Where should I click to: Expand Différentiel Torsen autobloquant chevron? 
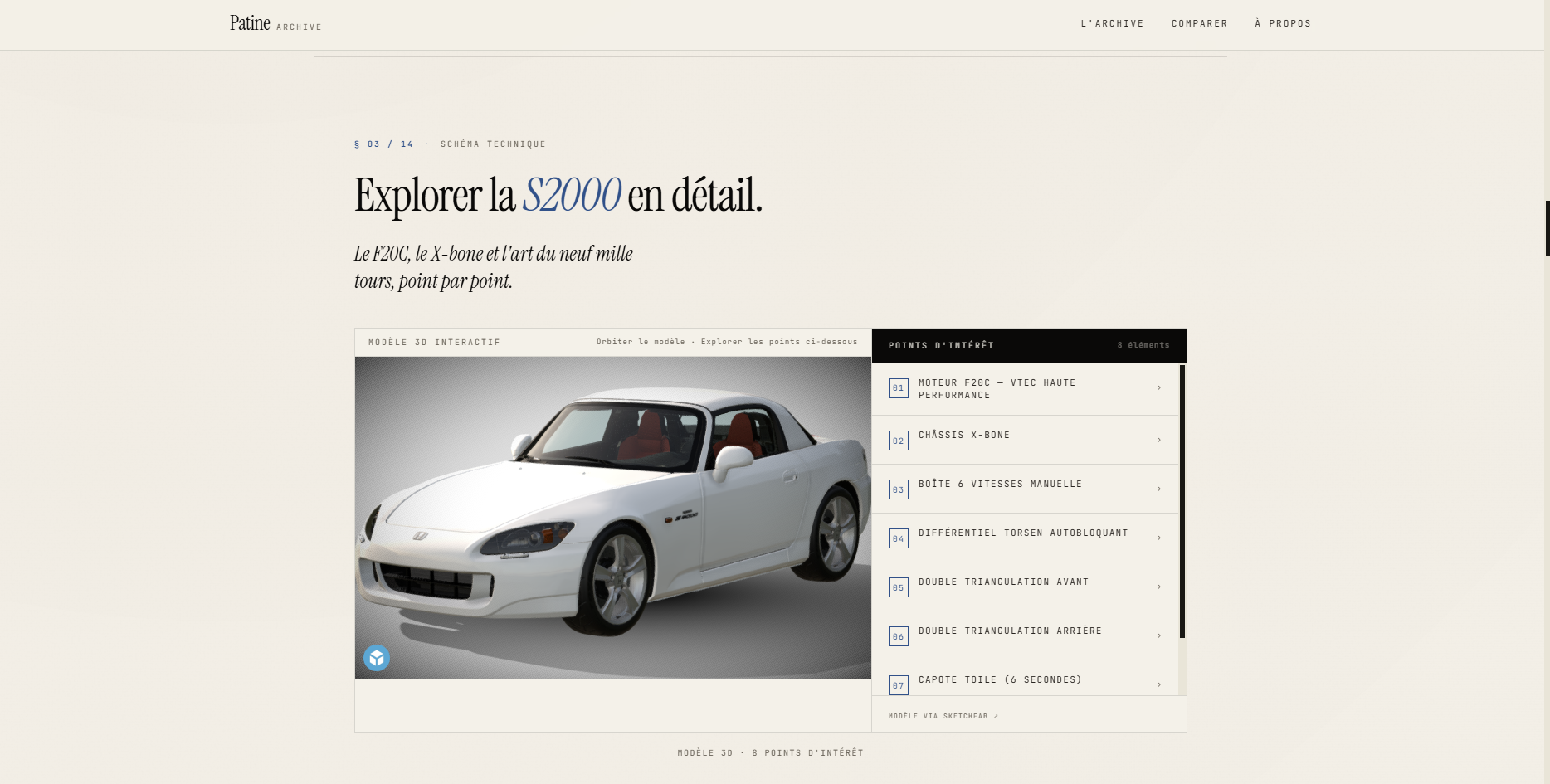(1159, 538)
